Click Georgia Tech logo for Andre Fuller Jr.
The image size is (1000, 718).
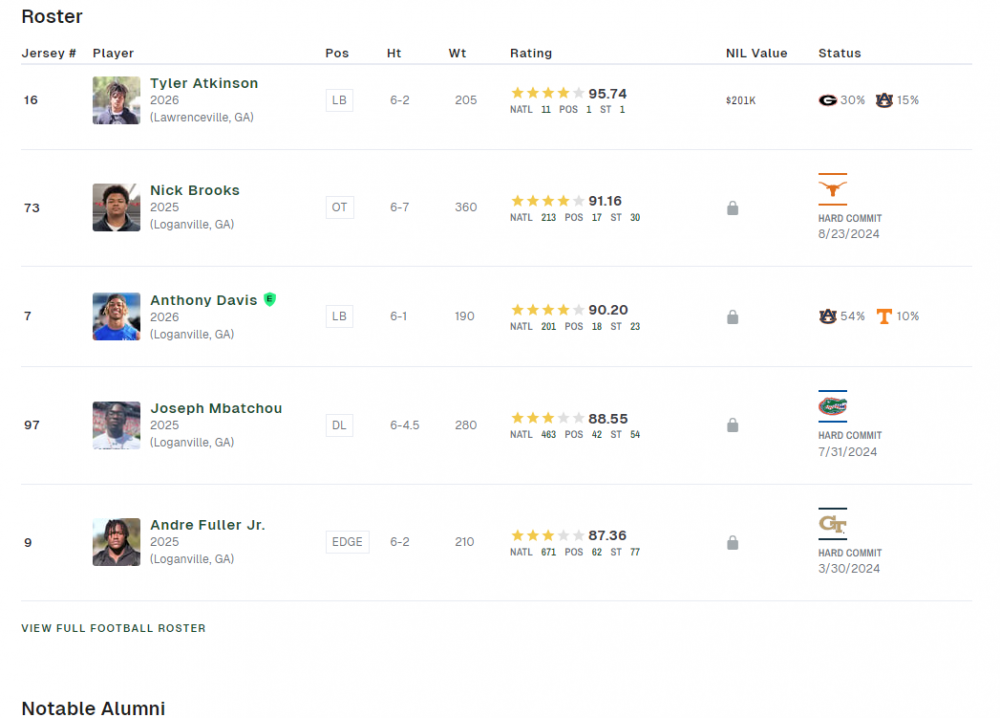pos(832,523)
